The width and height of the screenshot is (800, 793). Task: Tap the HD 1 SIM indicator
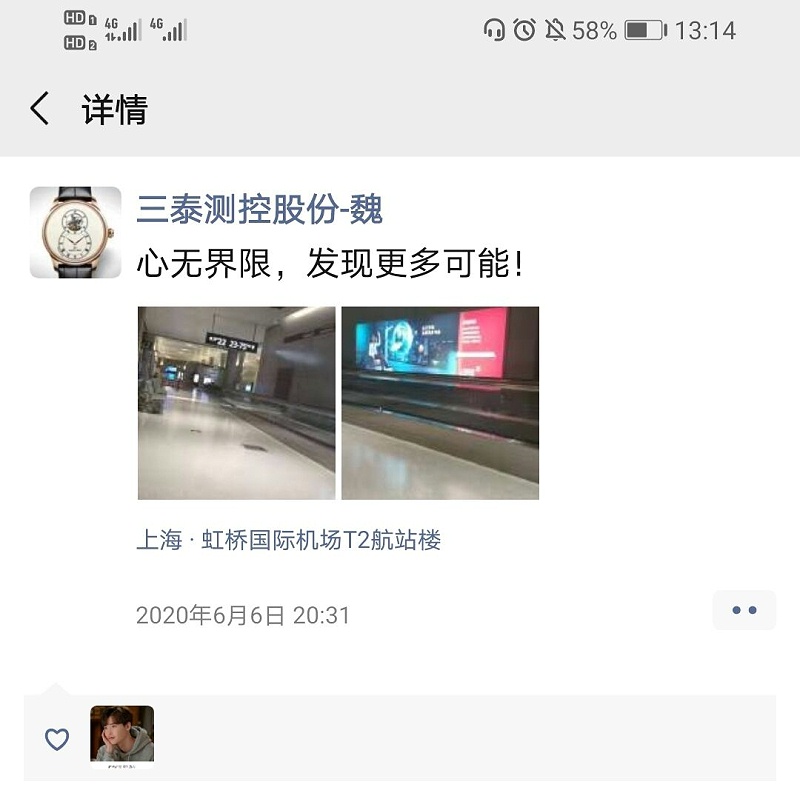click(x=80, y=18)
